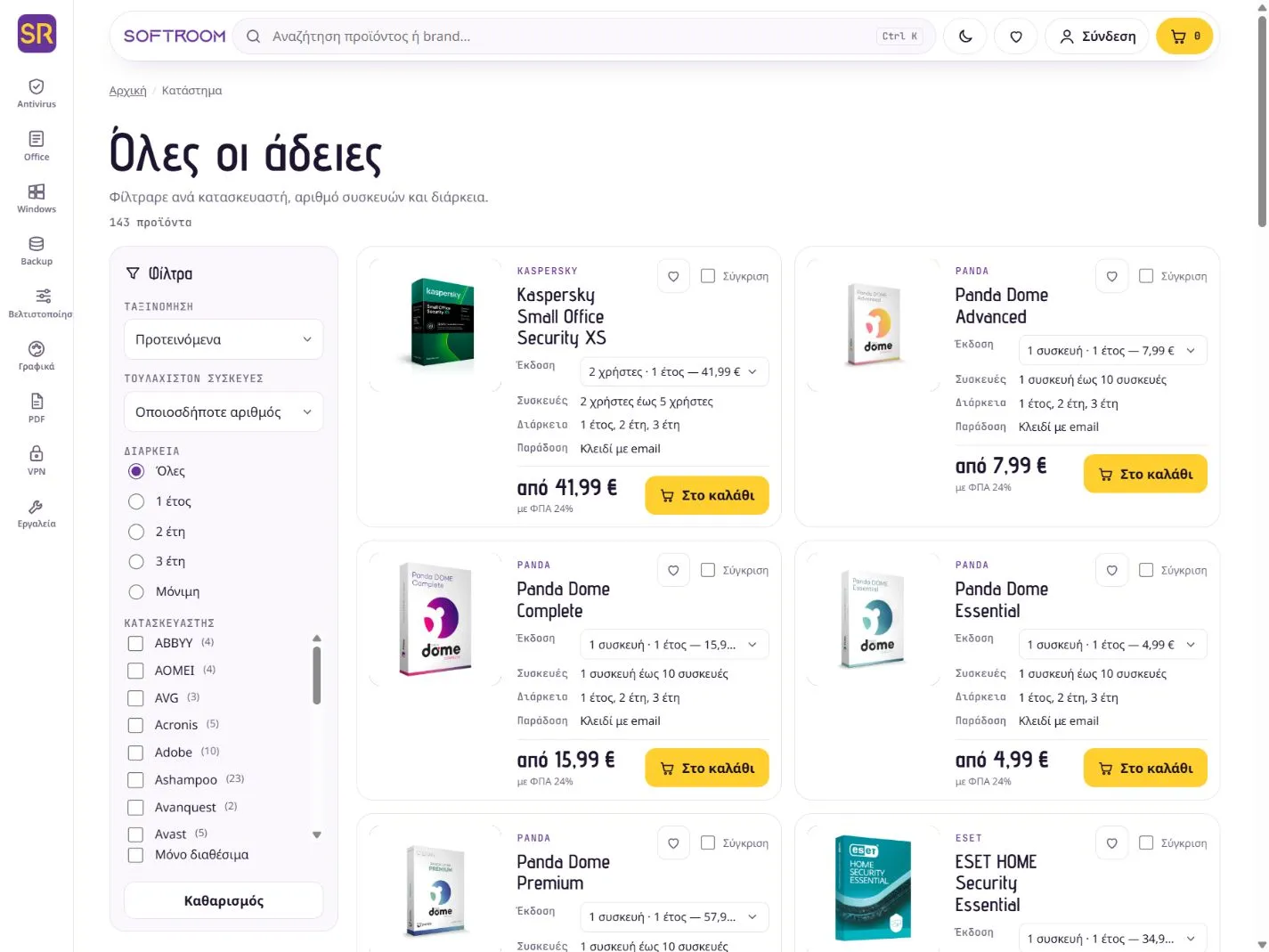Check the ABBYY manufacturer filter
The height and width of the screenshot is (952, 1269).
tap(135, 643)
